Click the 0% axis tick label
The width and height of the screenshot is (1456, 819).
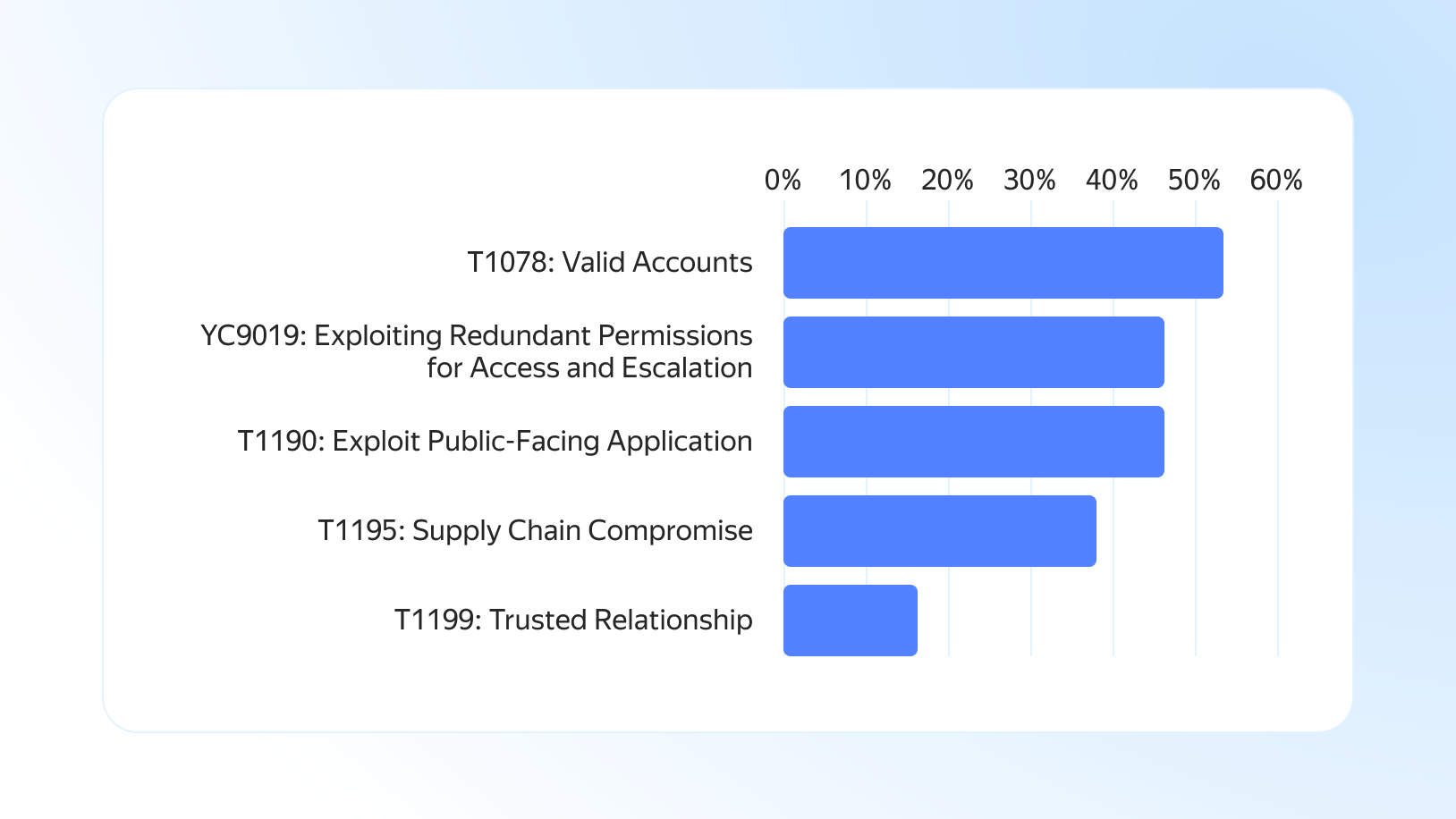tap(783, 181)
